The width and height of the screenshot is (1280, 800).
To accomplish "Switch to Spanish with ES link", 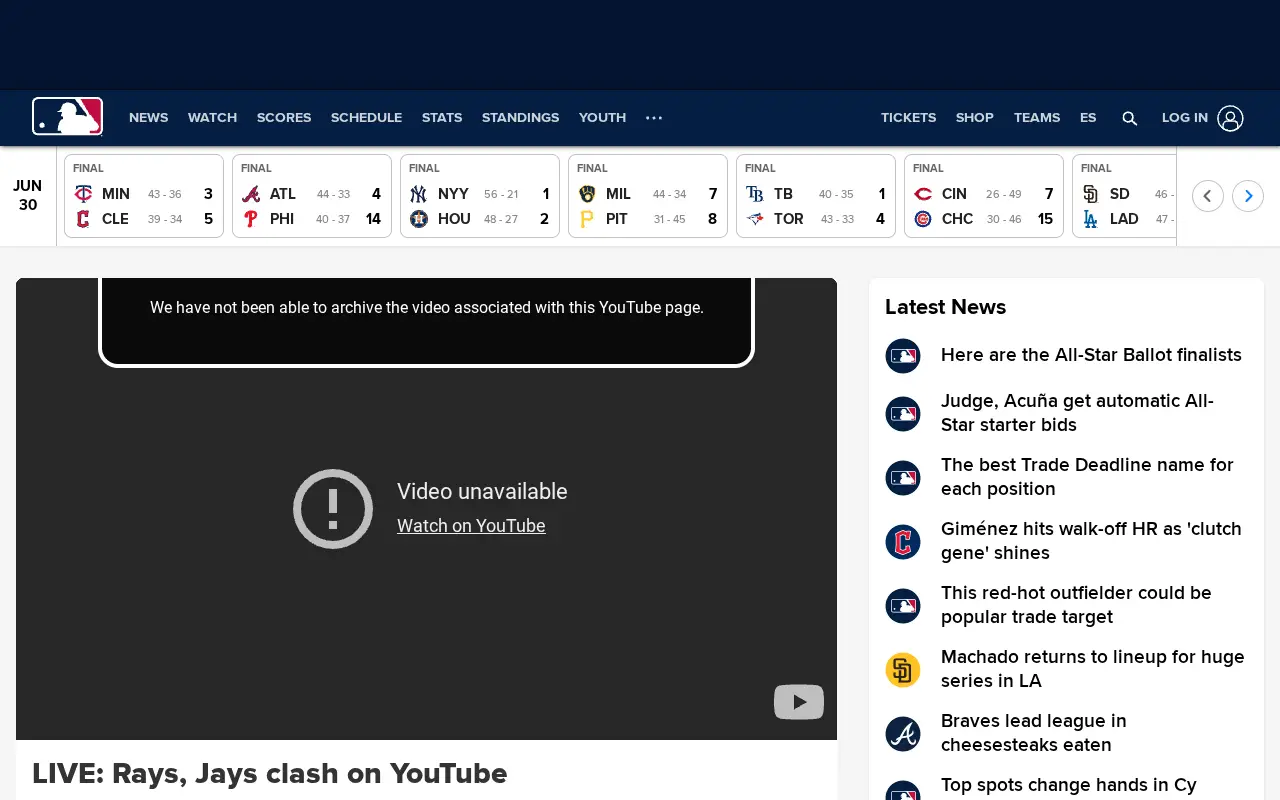I will [1088, 118].
